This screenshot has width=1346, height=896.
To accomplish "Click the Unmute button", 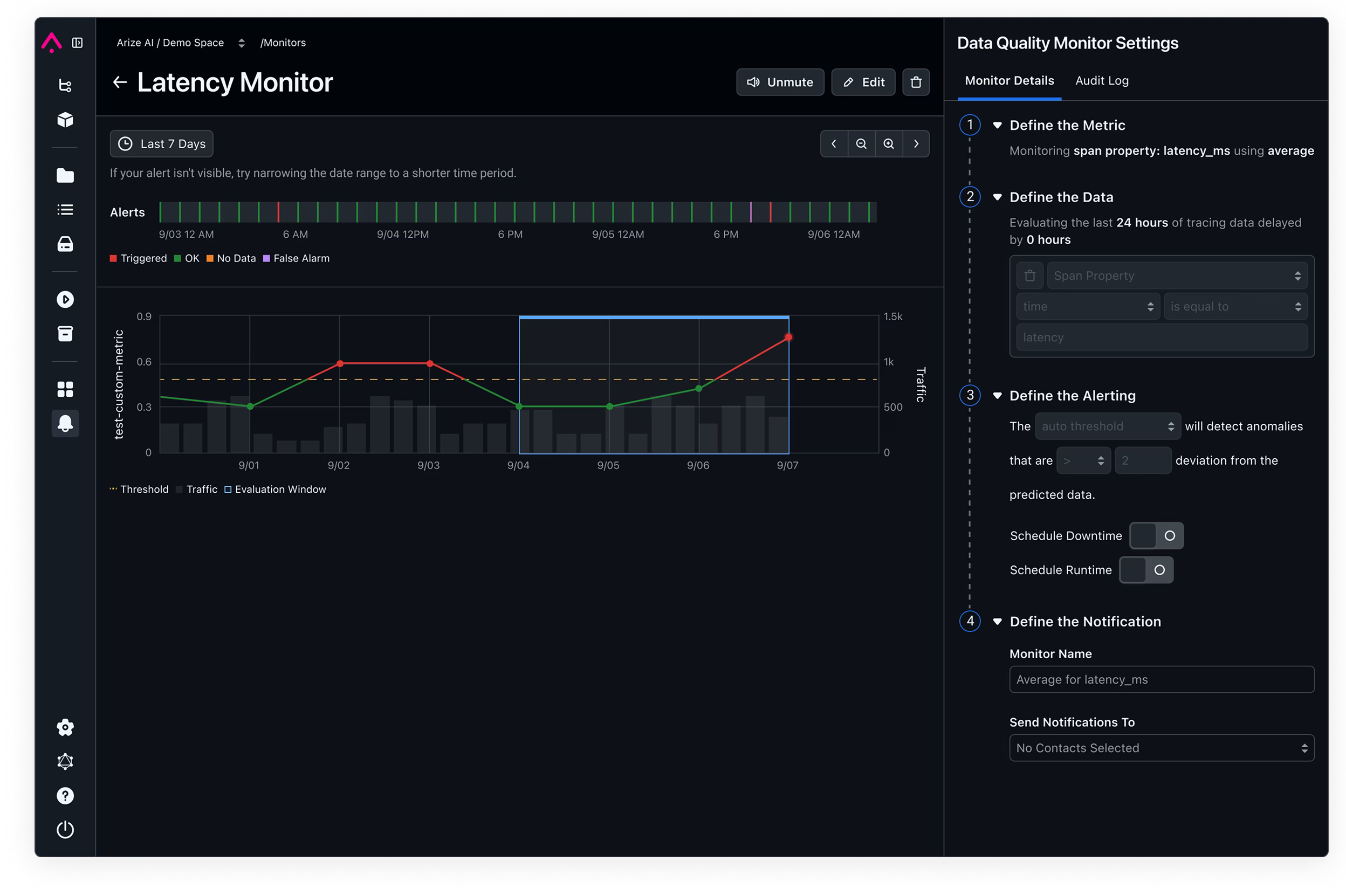I will pos(780,82).
